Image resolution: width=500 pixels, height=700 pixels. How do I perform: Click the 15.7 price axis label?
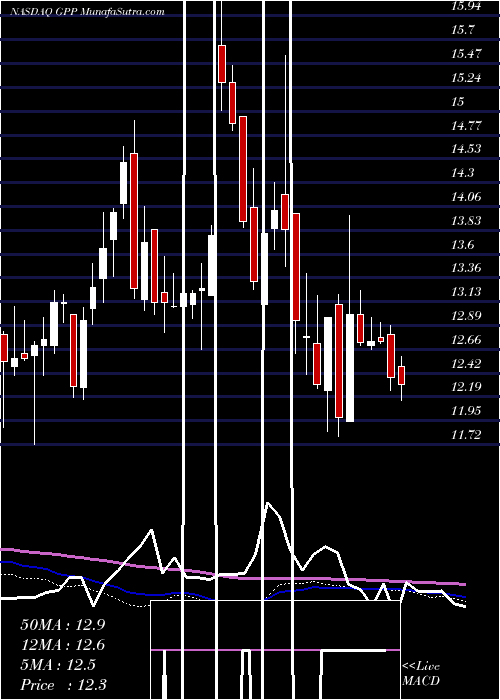pyautogui.click(x=462, y=30)
